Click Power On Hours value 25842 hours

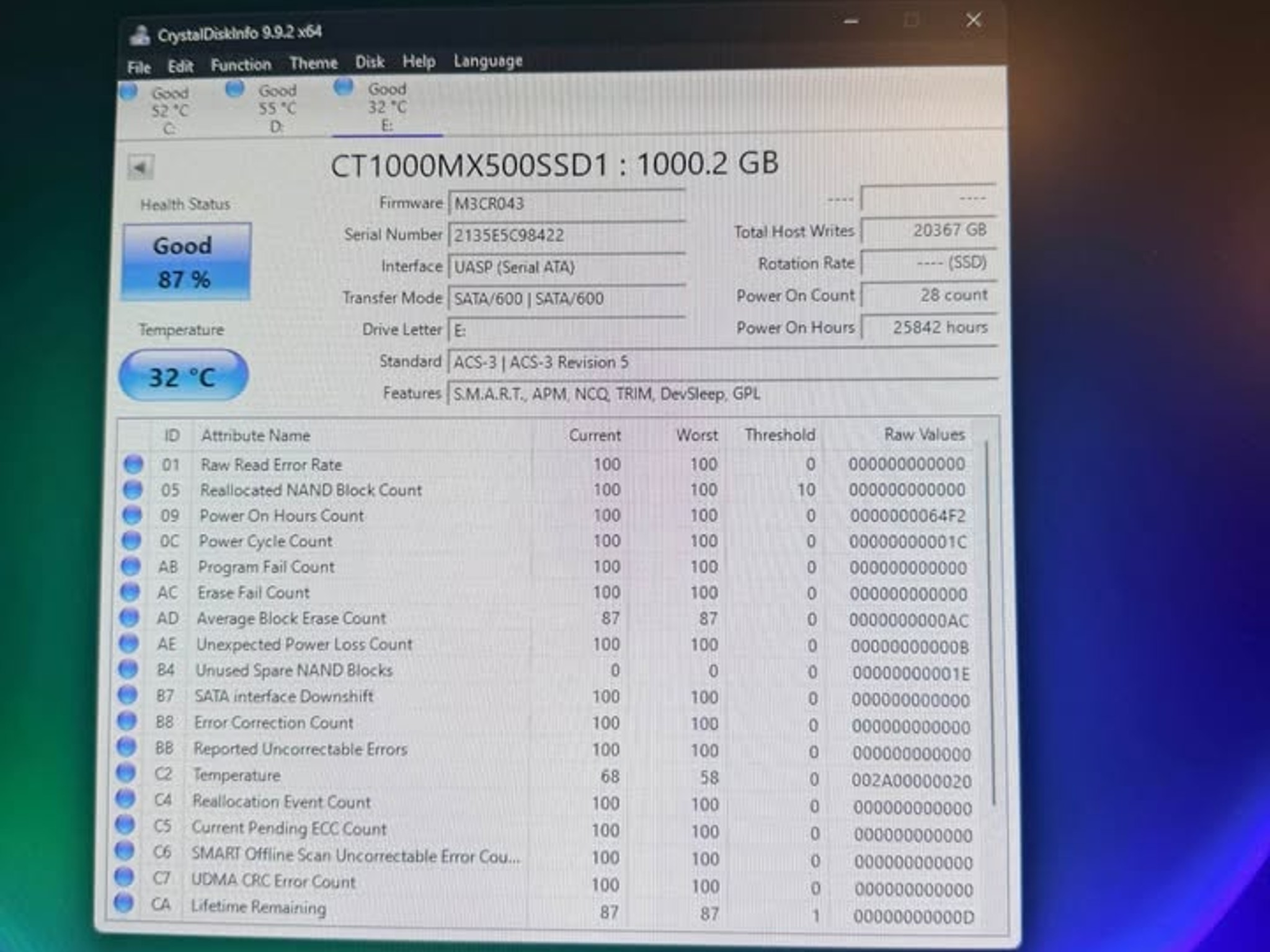(929, 327)
